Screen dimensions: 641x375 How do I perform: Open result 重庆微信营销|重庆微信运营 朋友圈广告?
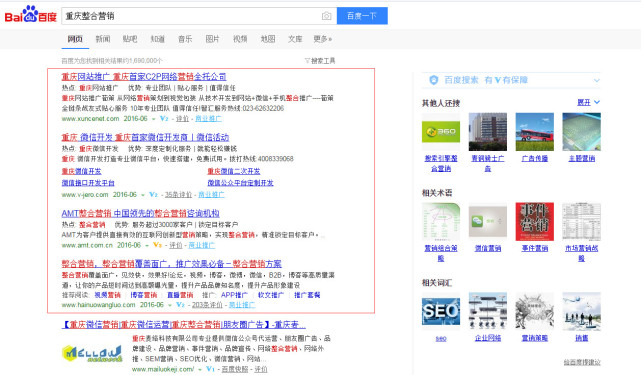click(x=184, y=325)
